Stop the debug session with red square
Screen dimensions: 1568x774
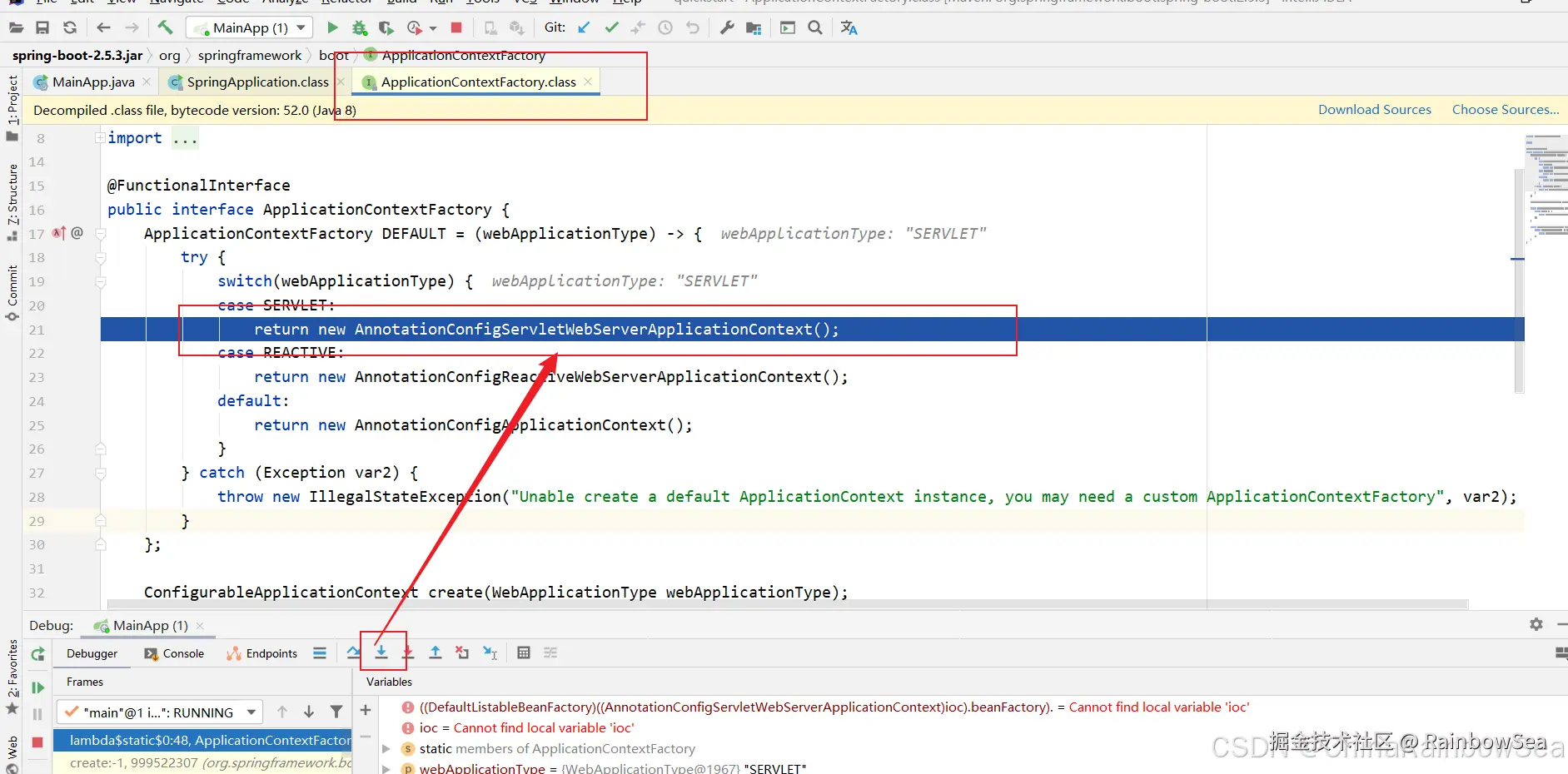point(37,742)
